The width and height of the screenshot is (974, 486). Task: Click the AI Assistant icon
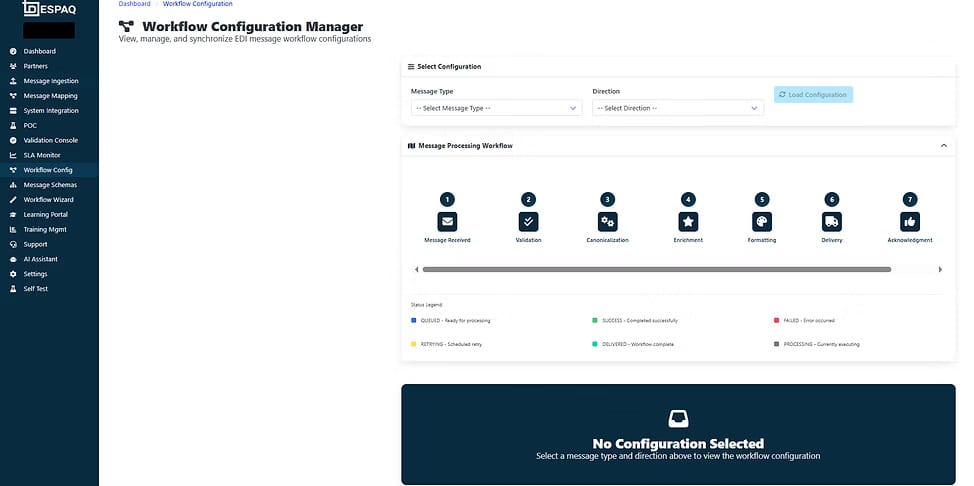coord(13,259)
